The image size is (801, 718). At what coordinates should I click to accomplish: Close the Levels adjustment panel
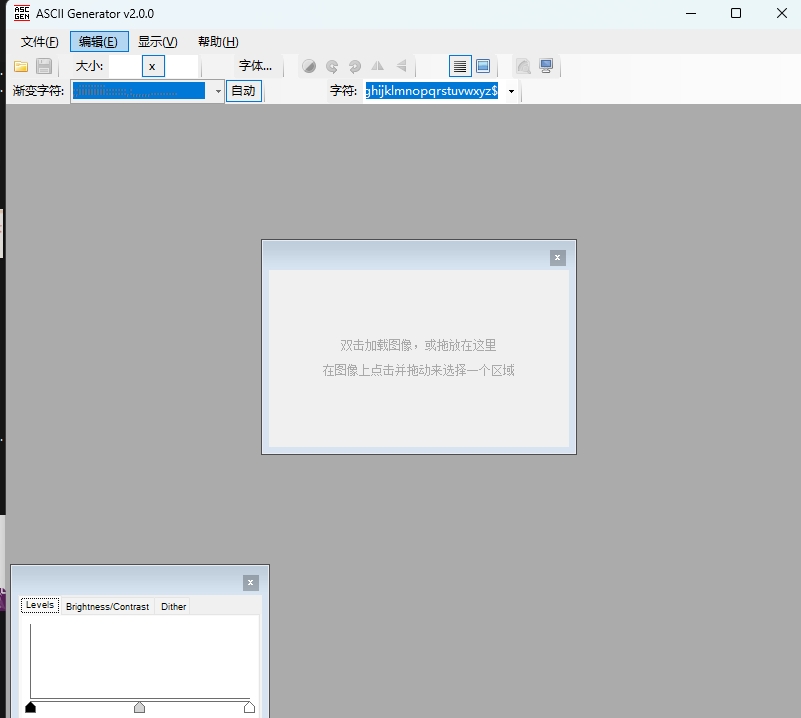tap(250, 583)
